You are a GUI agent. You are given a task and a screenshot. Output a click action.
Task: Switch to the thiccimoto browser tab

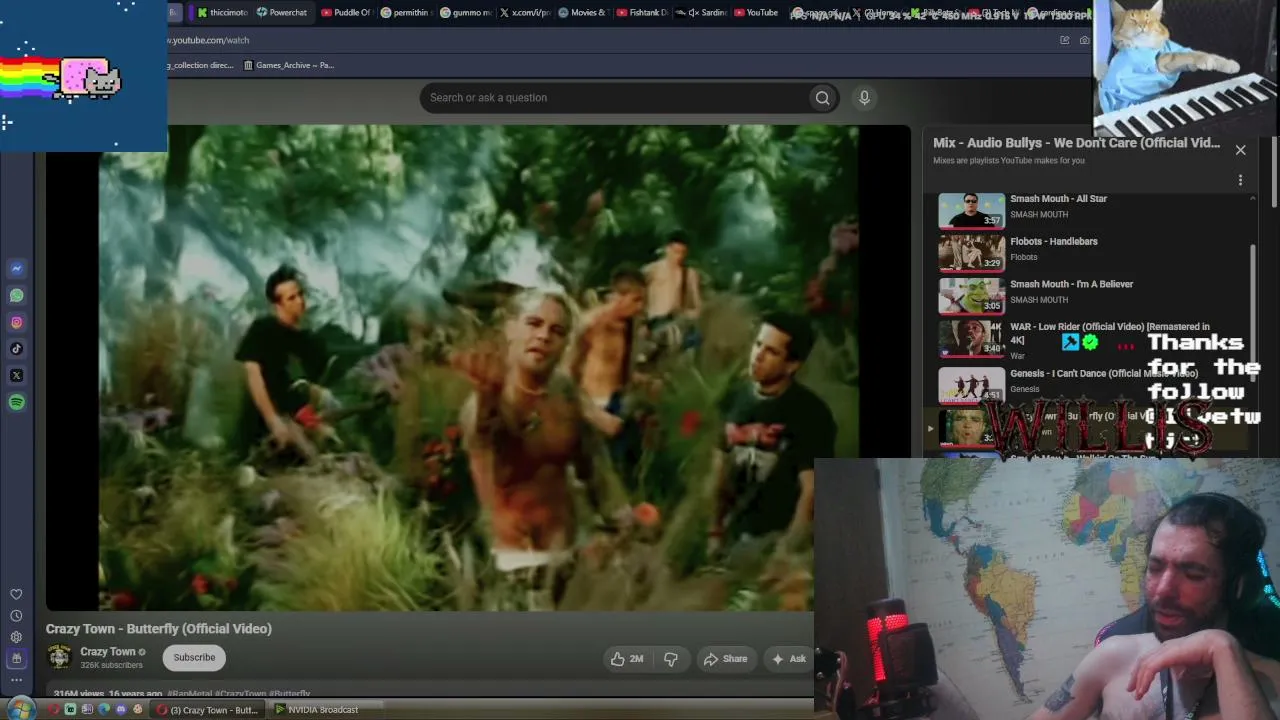click(x=222, y=12)
